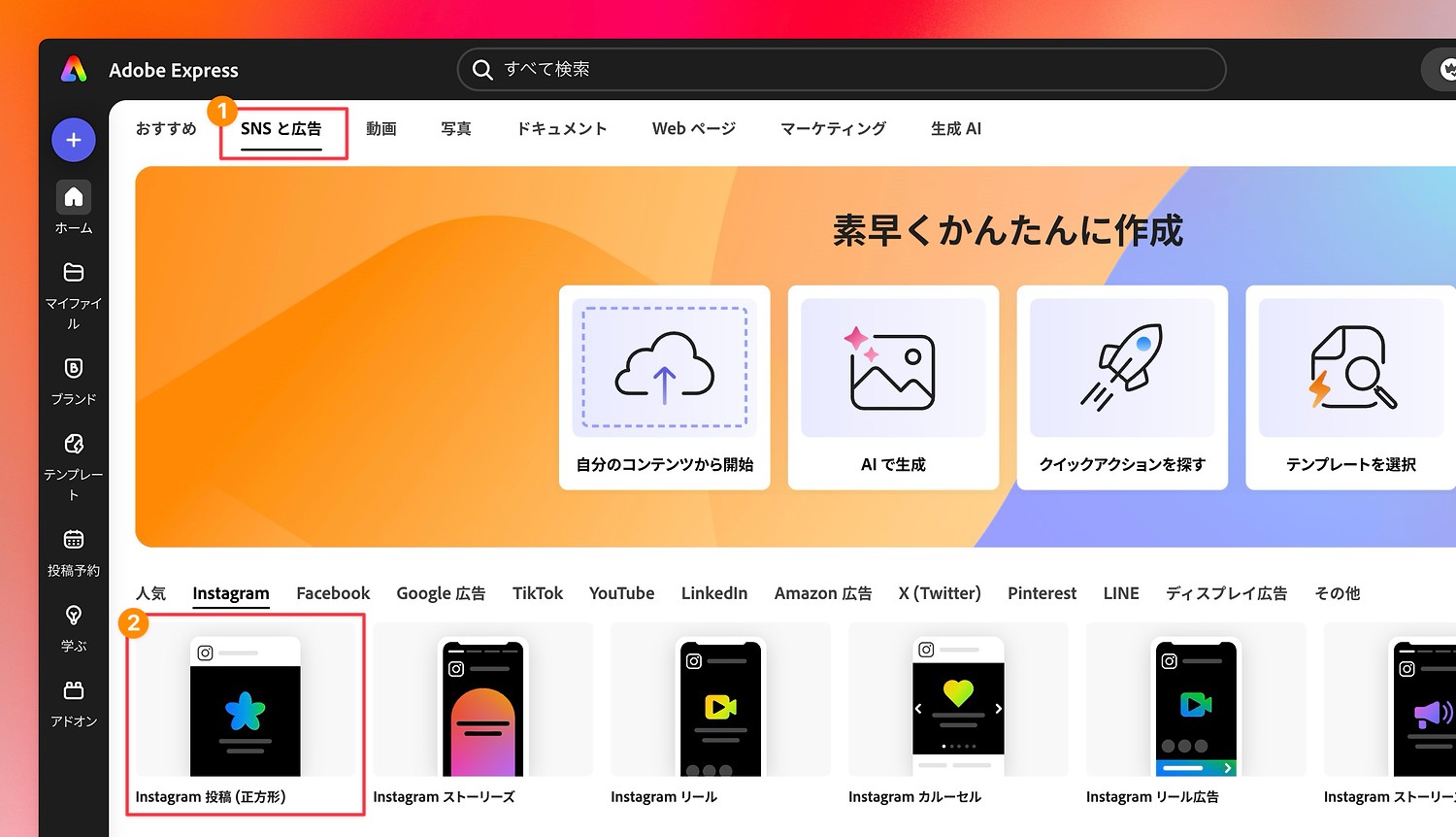Open the Home icon in sidebar
1456x837 pixels.
click(74, 198)
